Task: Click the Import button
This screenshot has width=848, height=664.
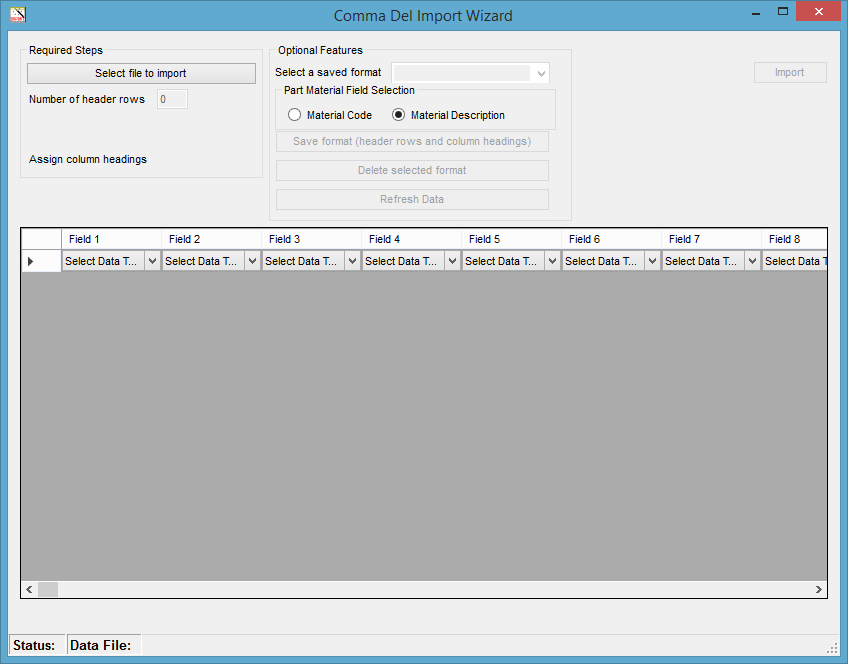Action: [789, 73]
